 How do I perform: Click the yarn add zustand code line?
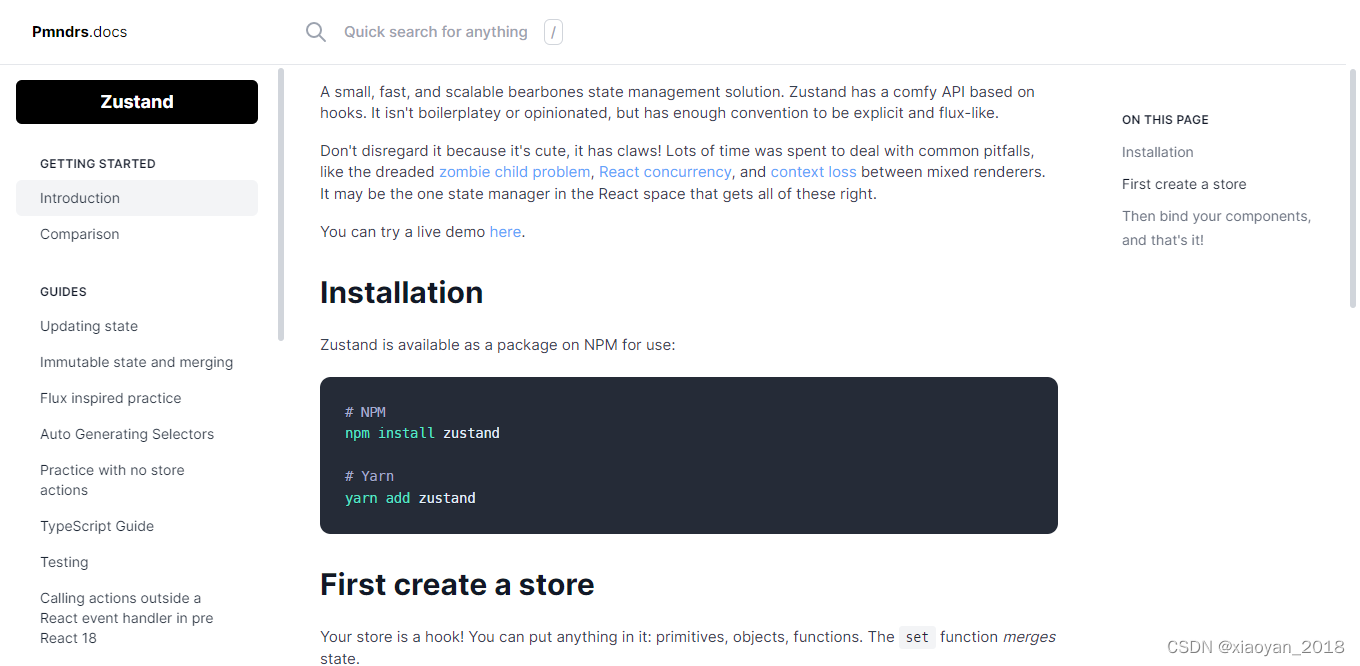(x=410, y=497)
